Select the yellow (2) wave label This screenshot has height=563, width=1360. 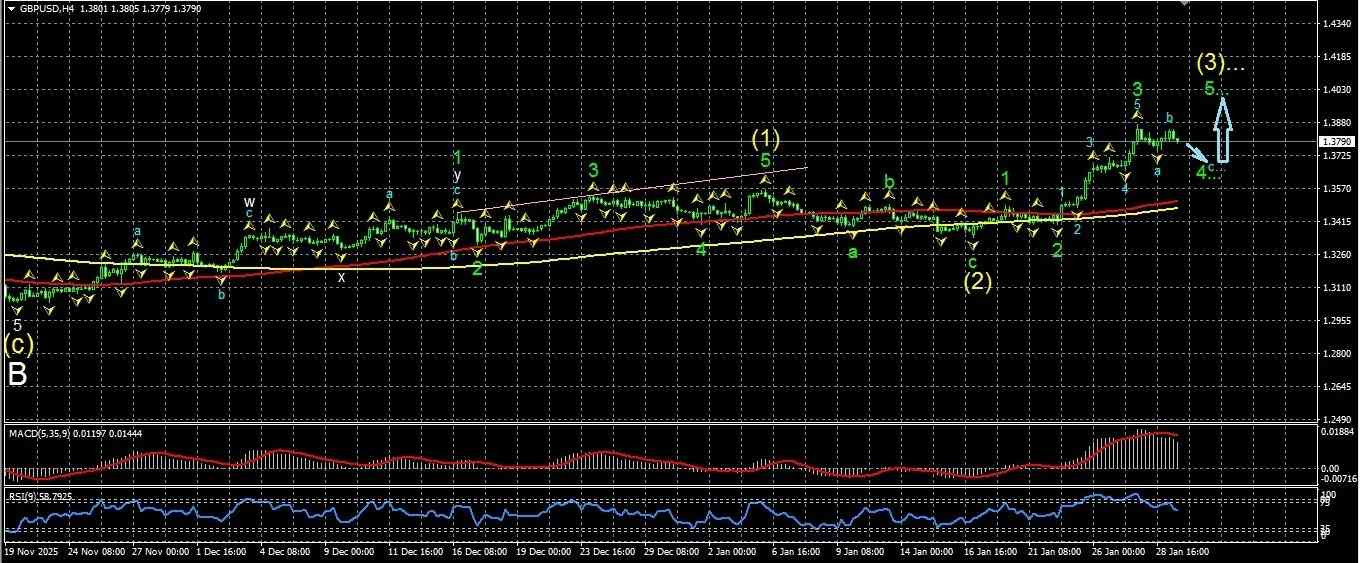coord(977,282)
